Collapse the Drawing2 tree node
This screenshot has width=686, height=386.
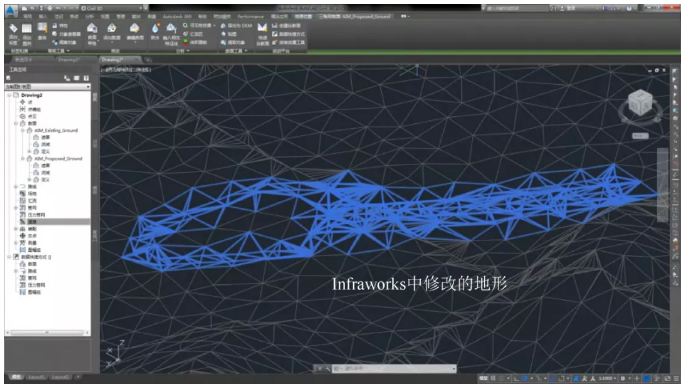(x=9, y=95)
